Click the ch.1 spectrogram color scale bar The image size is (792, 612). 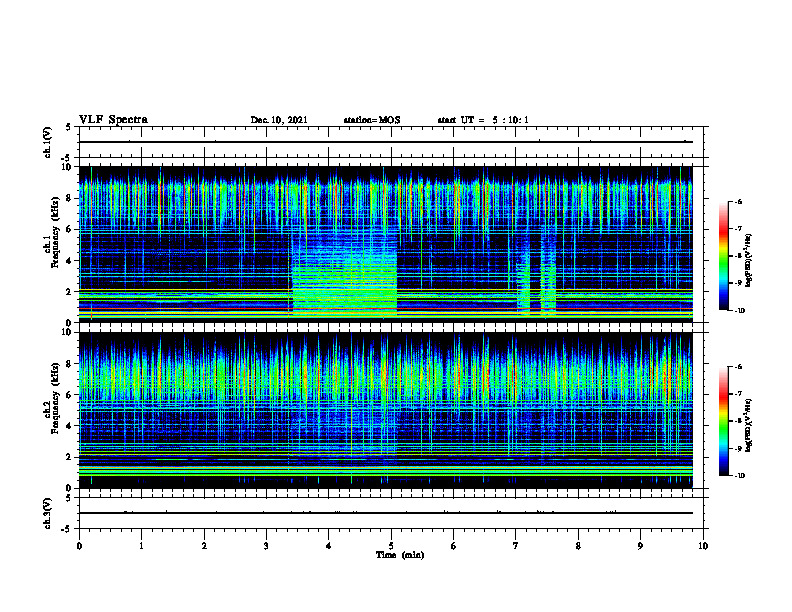tap(723, 256)
